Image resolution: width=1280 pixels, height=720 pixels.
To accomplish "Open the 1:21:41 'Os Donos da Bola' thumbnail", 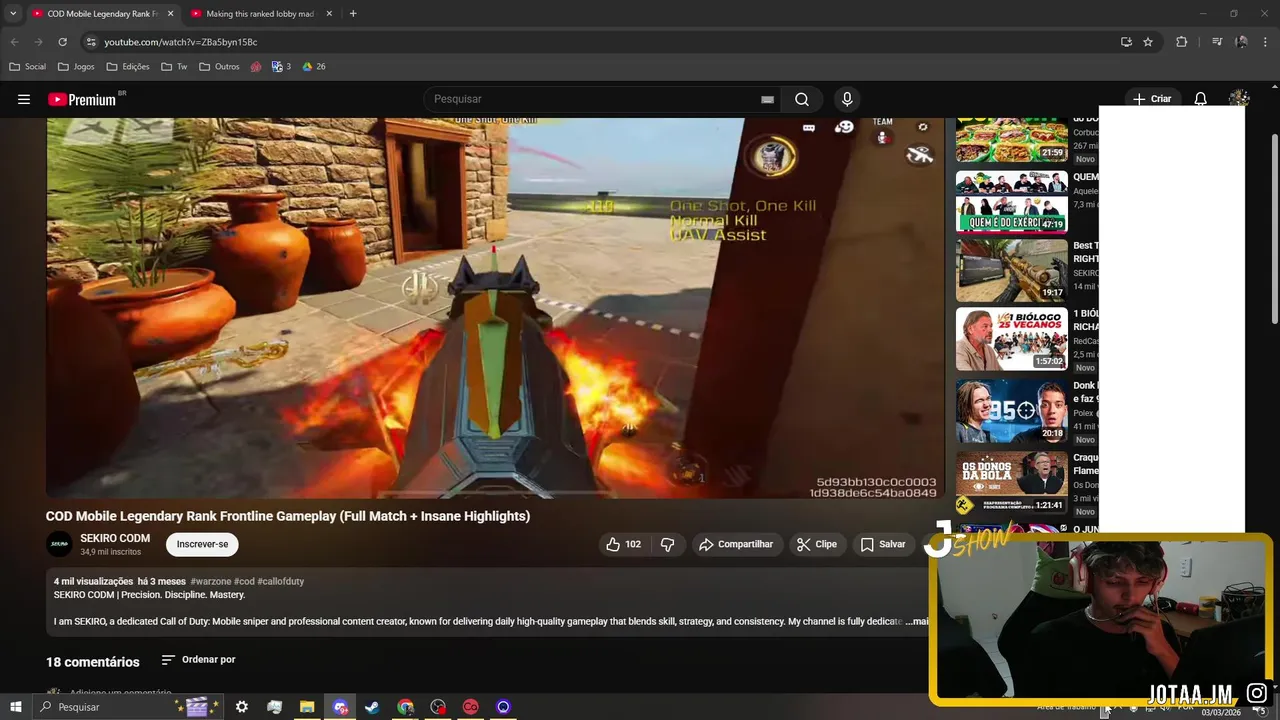I will pos(1011,482).
